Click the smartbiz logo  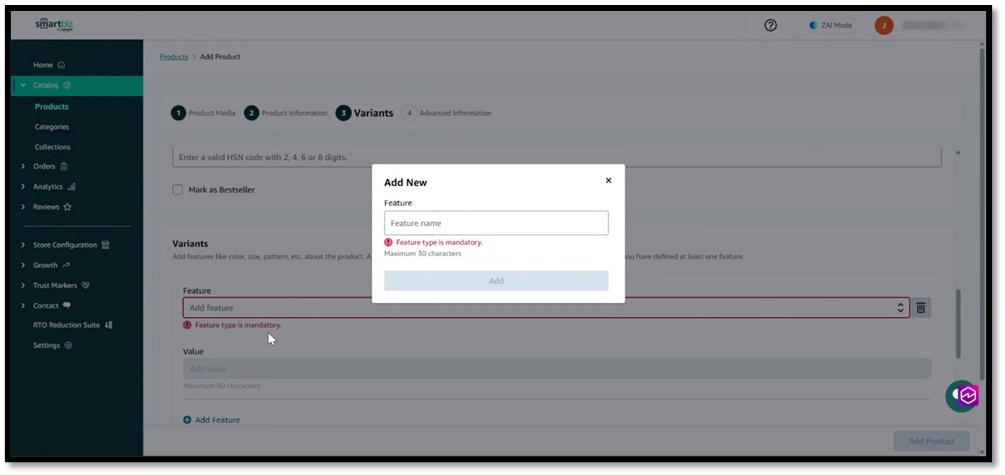click(x=54, y=26)
